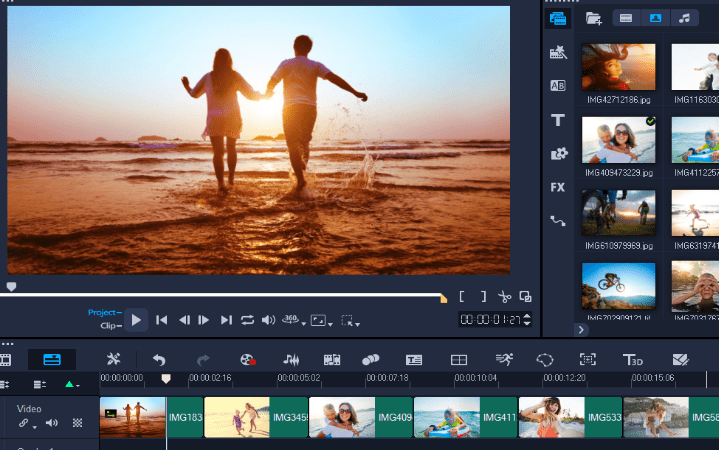Open the 3D Title editor

[x=632, y=359]
